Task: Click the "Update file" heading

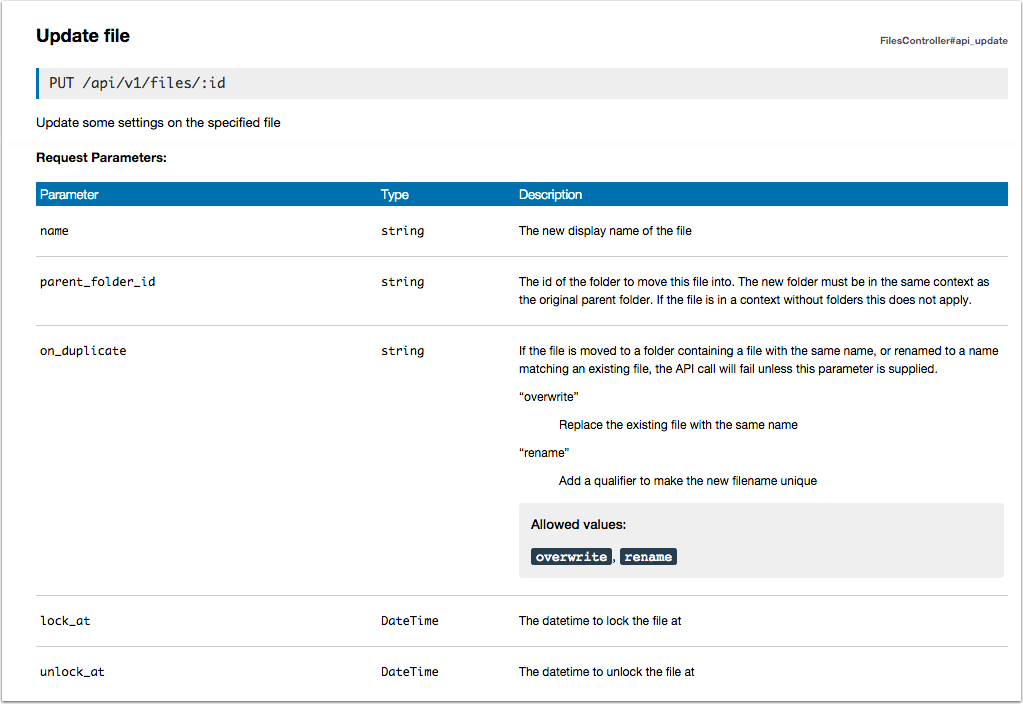Action: point(83,36)
